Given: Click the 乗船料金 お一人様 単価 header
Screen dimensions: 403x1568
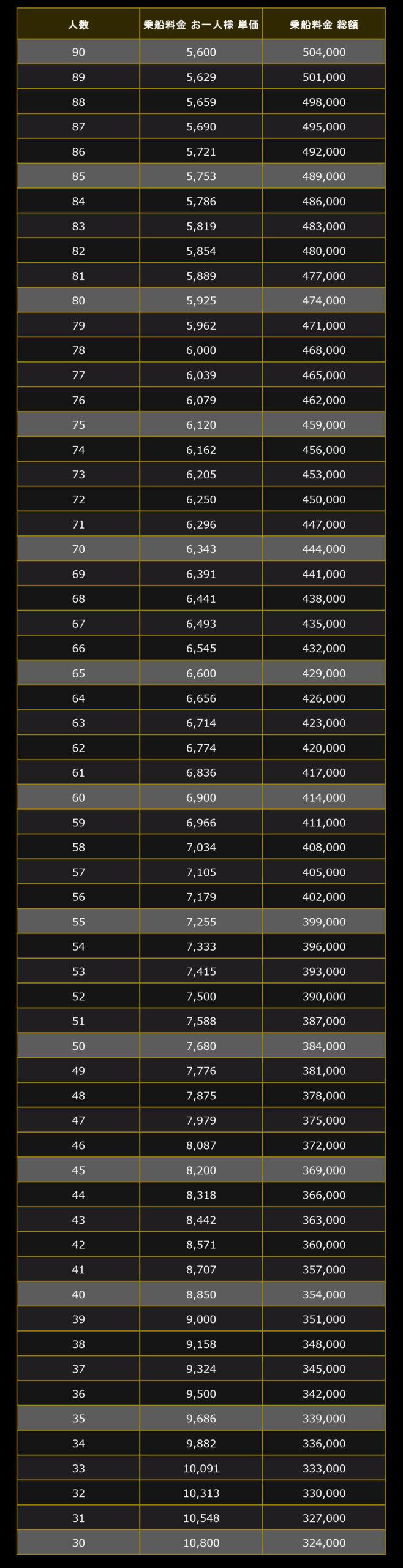Looking at the screenshot, I should point(201,24).
